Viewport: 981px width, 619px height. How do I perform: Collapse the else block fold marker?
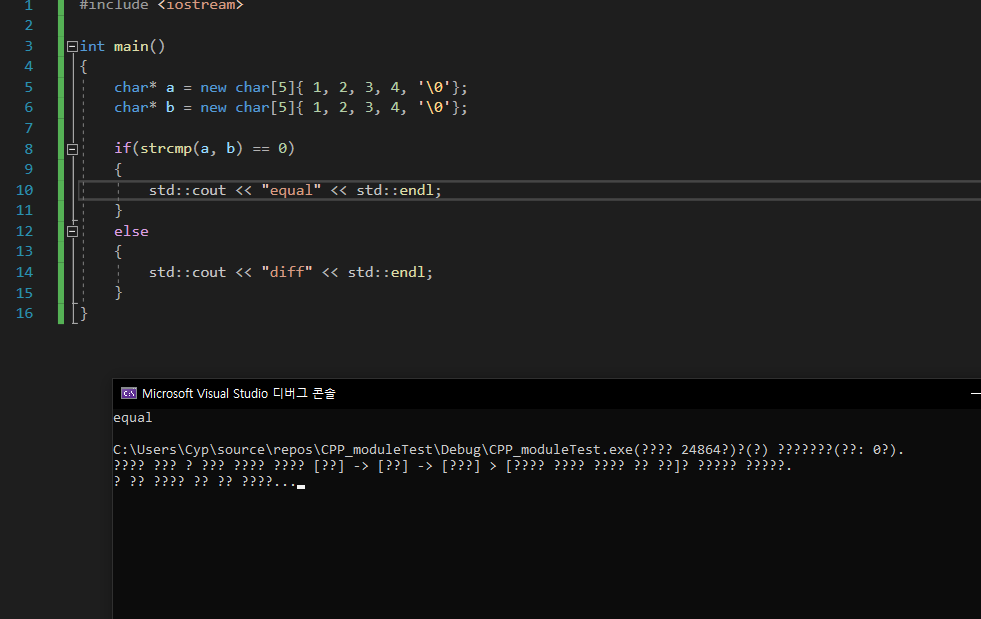click(72, 232)
